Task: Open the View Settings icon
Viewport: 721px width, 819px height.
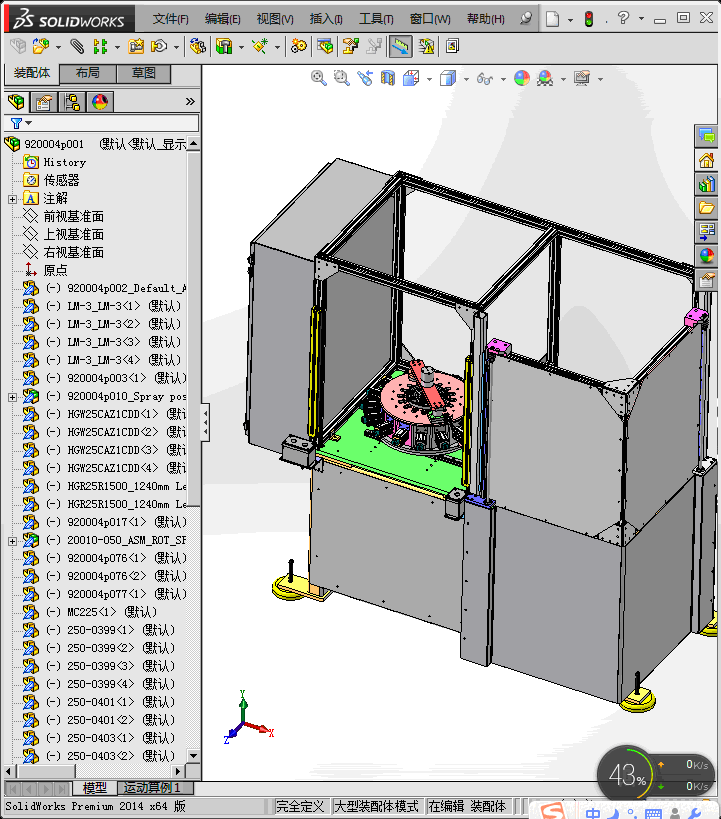Action: click(582, 78)
